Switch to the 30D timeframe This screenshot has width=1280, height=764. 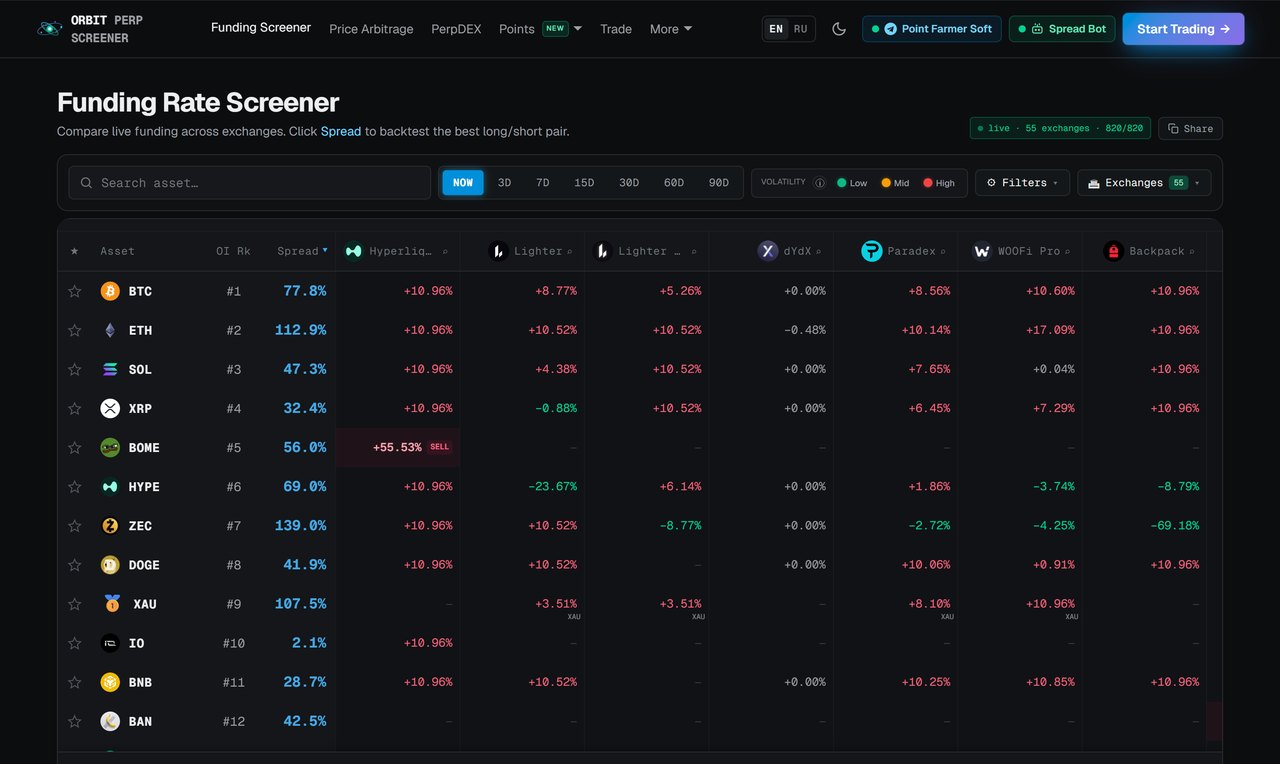[x=629, y=183]
